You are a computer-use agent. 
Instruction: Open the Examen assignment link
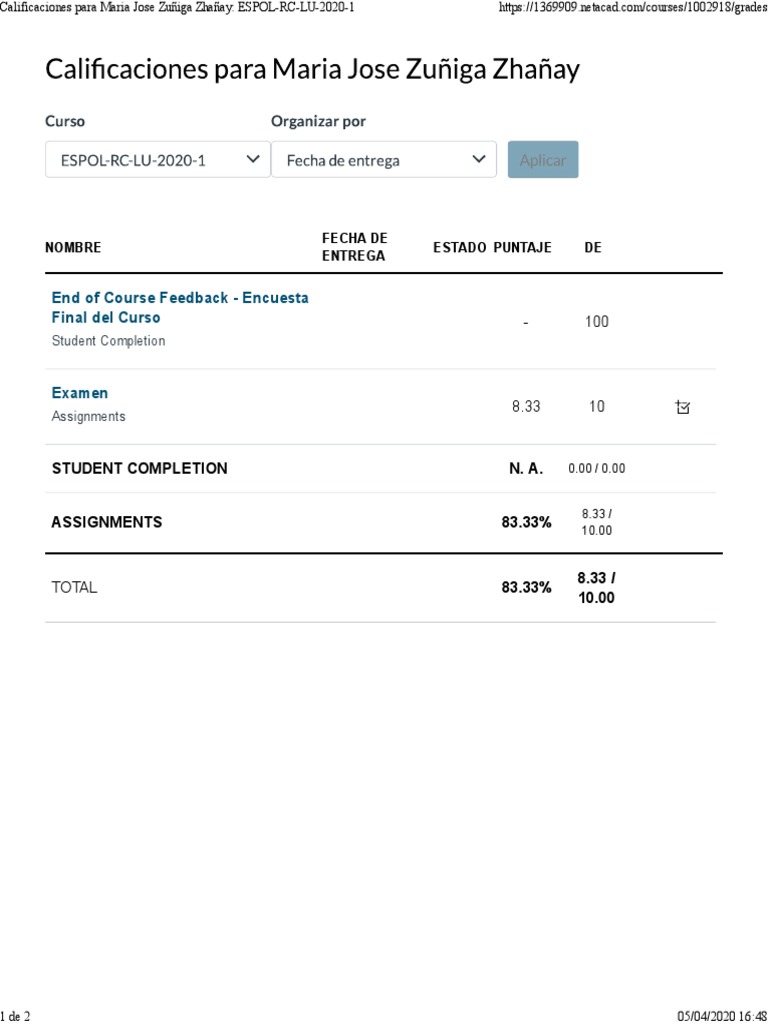coord(80,393)
